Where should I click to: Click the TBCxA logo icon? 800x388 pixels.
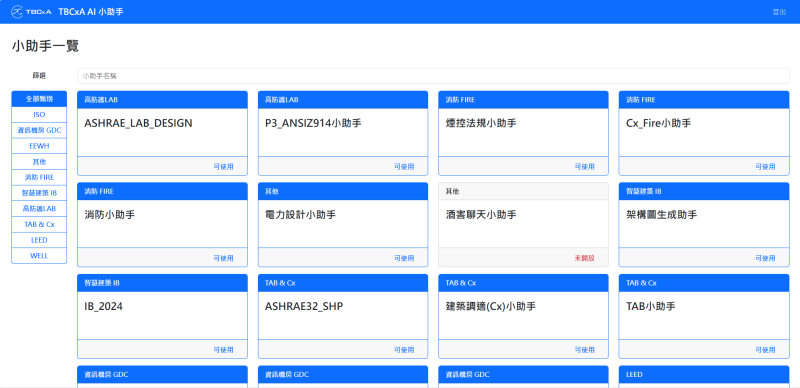point(31,11)
